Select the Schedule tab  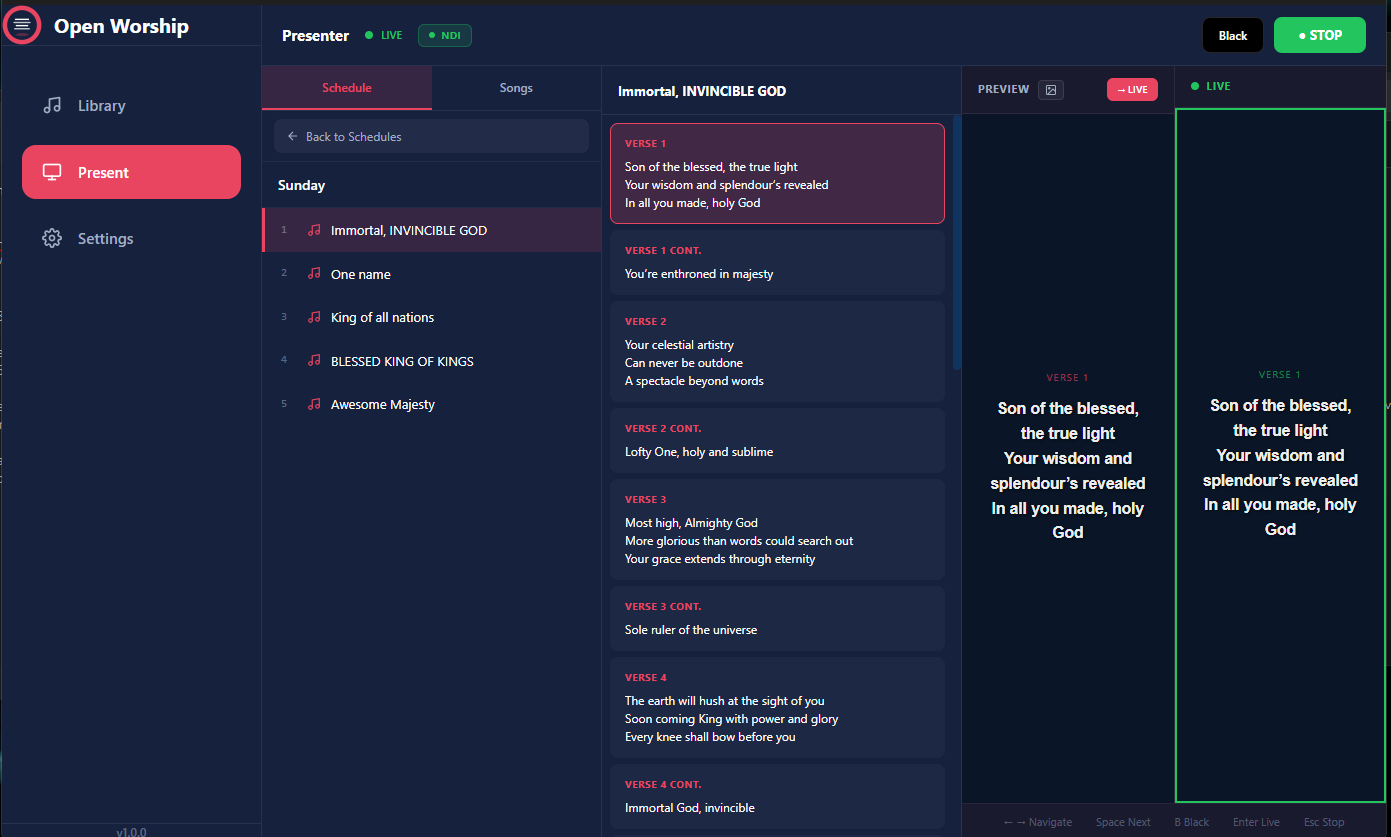(346, 88)
